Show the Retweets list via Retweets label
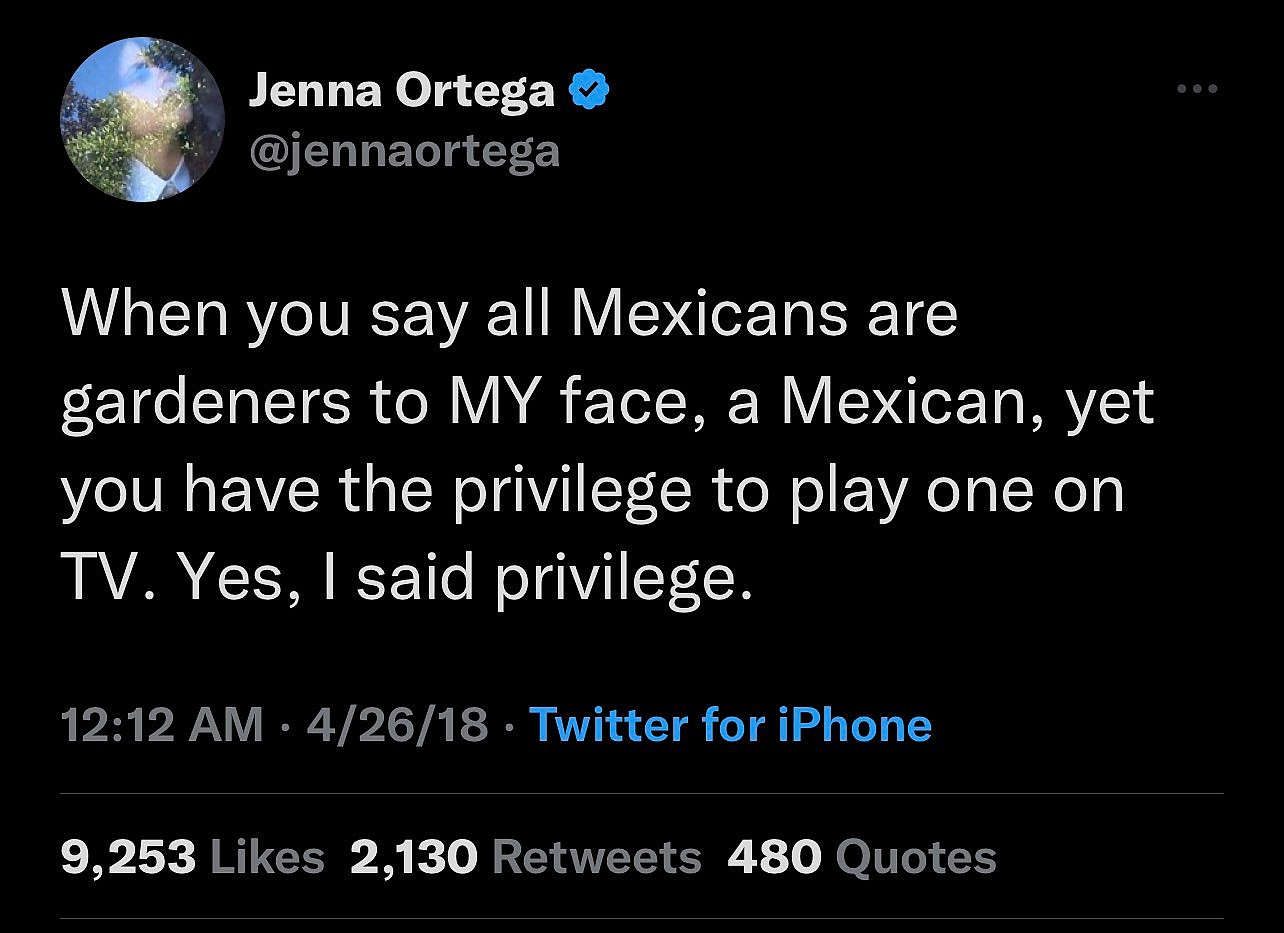The width and height of the screenshot is (1284, 933). 597,857
